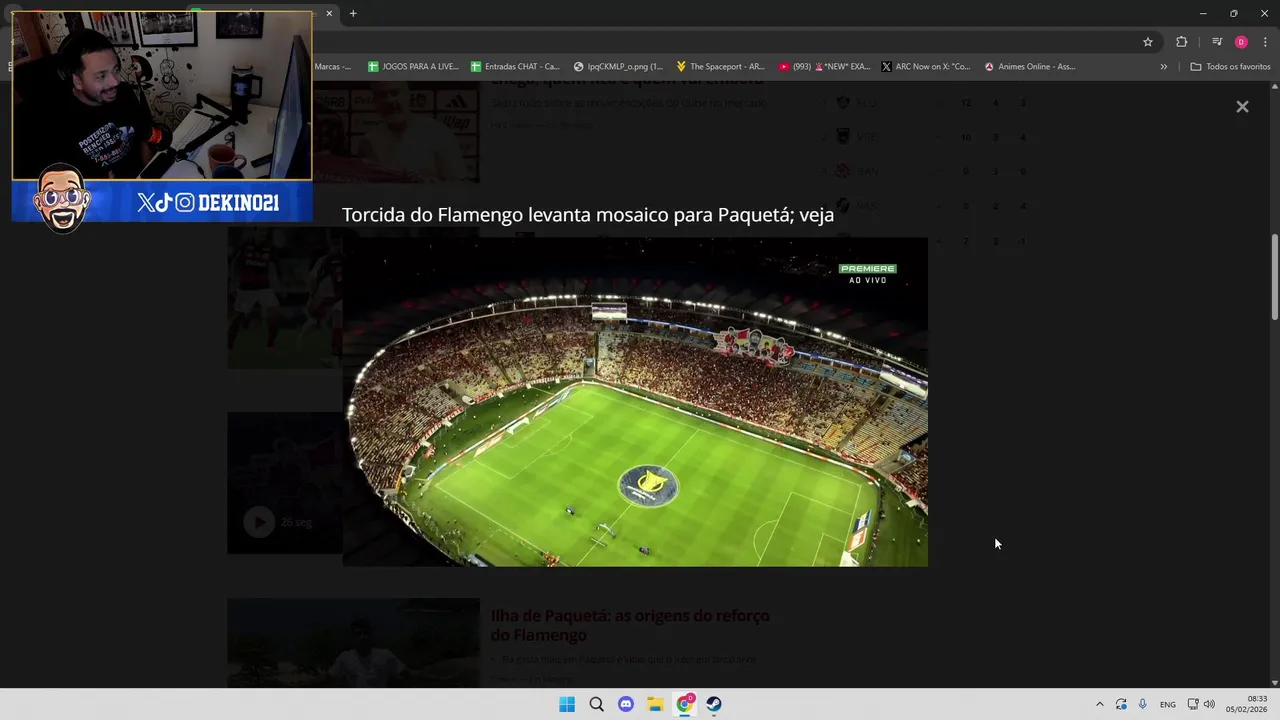Bookmark this page with the star icon
The width and height of the screenshot is (1280, 720).
pos(1148,42)
